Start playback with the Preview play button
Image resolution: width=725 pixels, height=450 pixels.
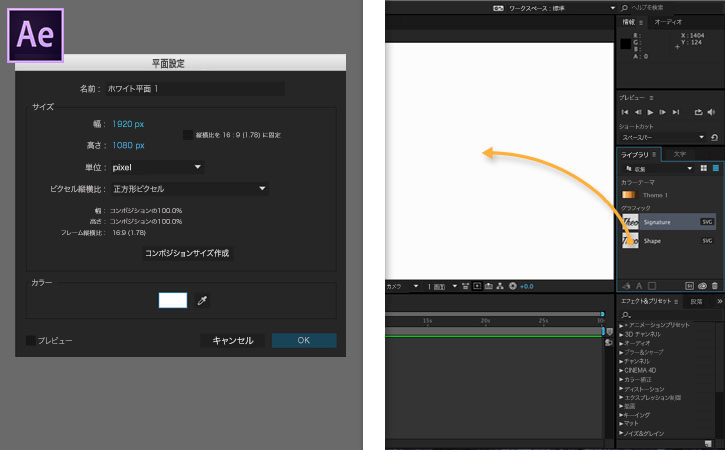coord(651,112)
